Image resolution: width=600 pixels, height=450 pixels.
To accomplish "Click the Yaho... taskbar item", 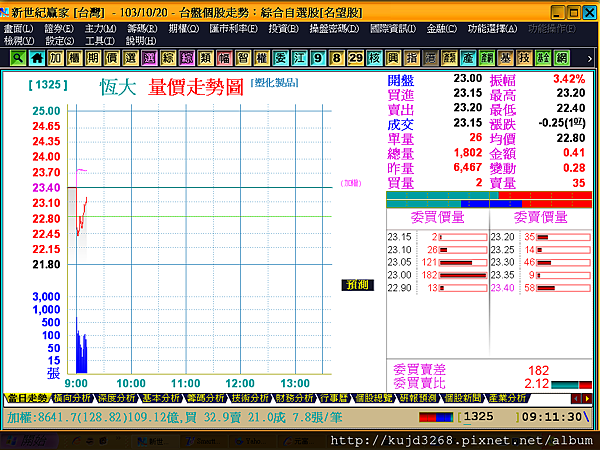I will click(x=252, y=441).
